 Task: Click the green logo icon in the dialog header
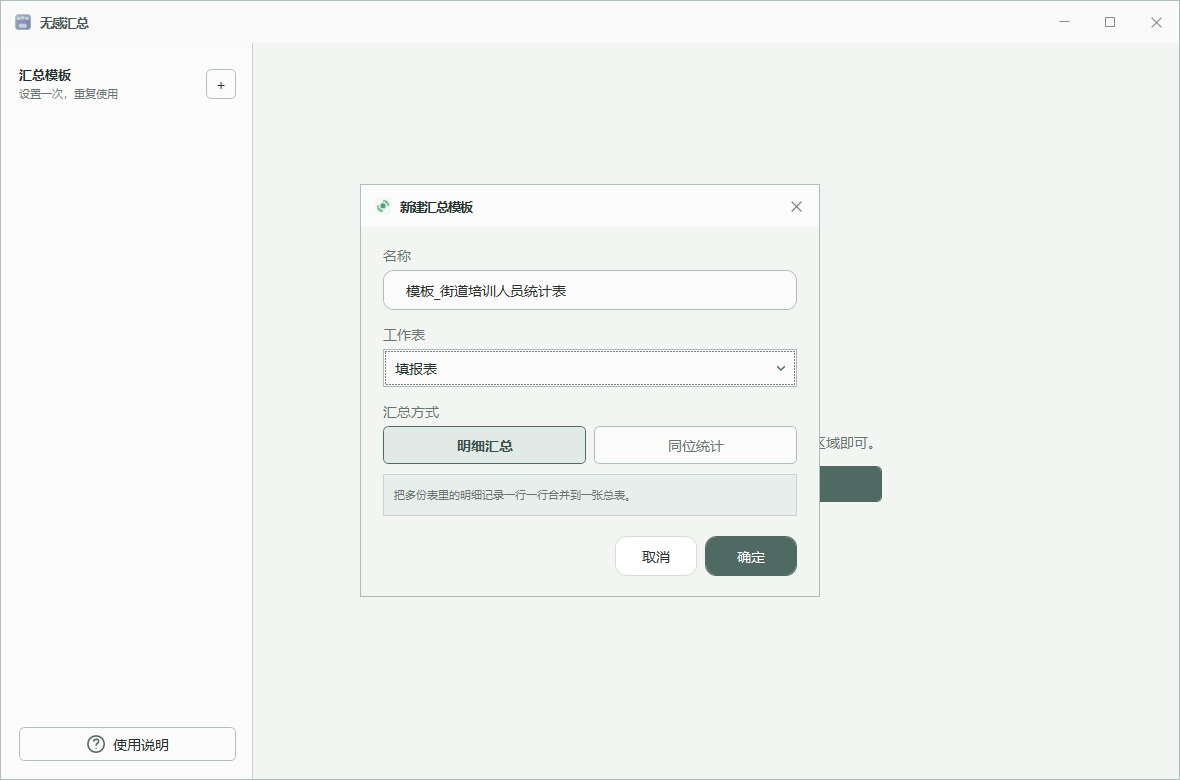(x=383, y=206)
